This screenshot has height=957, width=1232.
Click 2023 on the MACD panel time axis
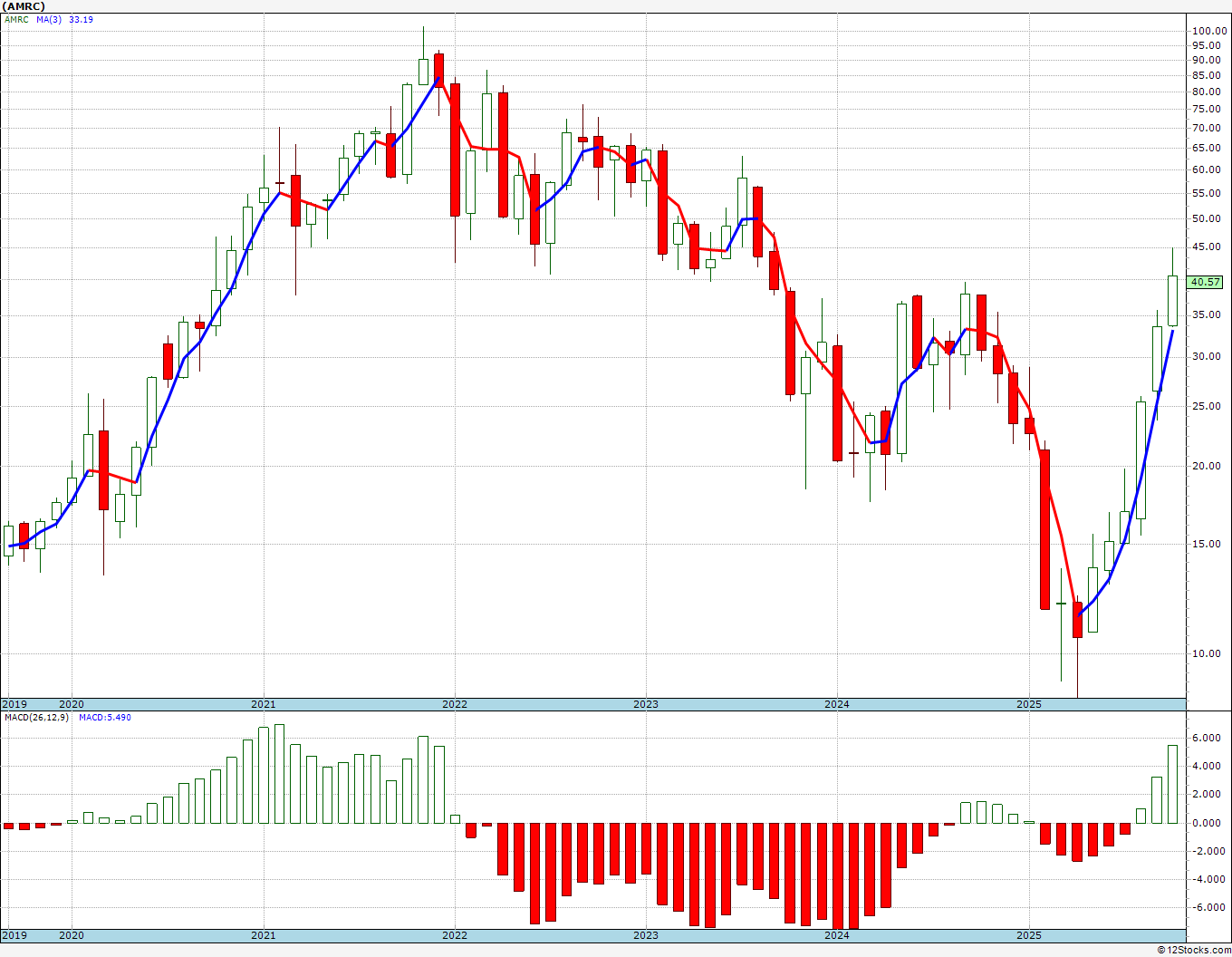[x=646, y=935]
